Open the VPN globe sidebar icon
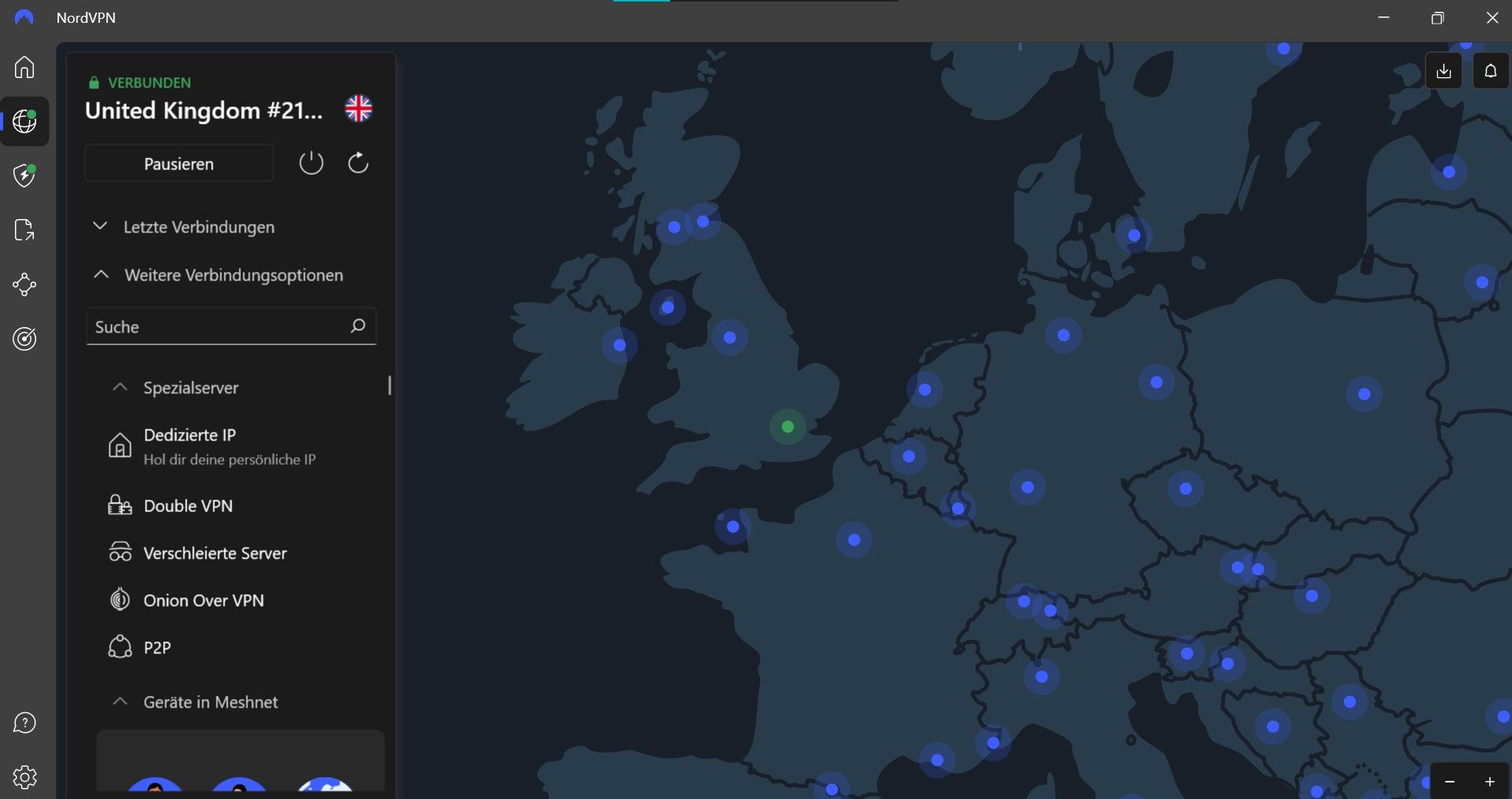 24,121
